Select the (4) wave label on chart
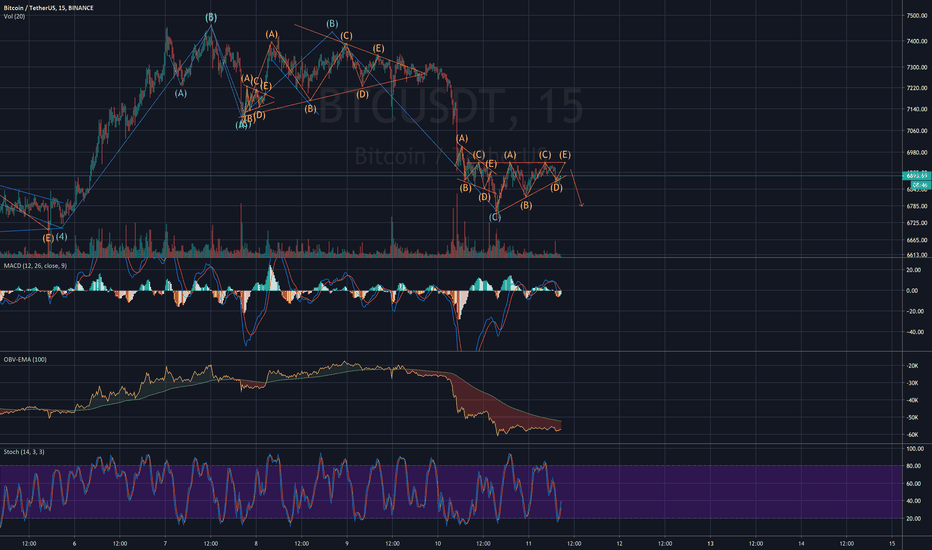 click(x=61, y=237)
